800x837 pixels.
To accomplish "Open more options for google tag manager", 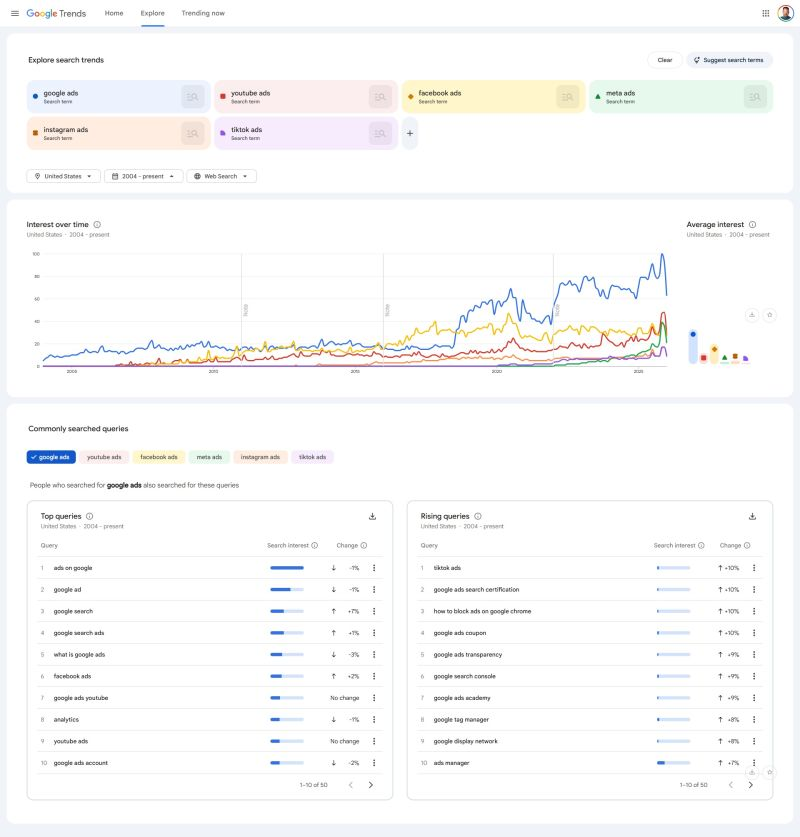I will (754, 720).
